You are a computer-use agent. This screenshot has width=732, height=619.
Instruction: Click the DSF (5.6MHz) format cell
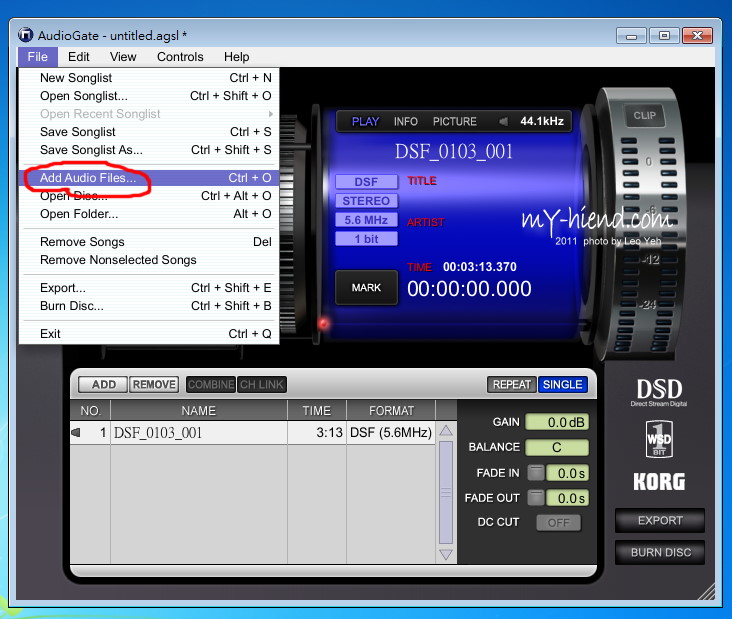click(x=391, y=433)
